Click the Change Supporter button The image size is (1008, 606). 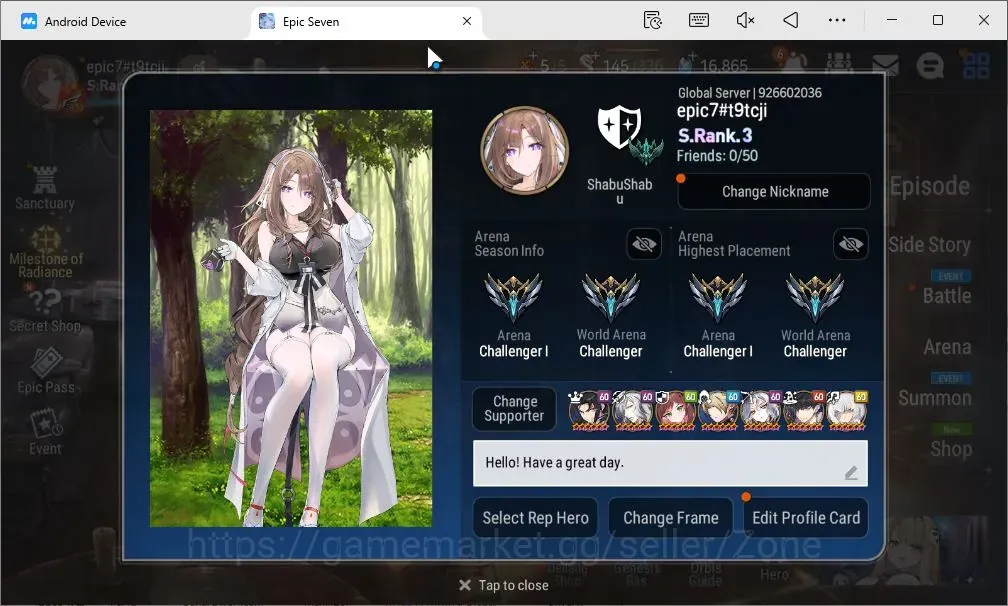click(x=514, y=409)
